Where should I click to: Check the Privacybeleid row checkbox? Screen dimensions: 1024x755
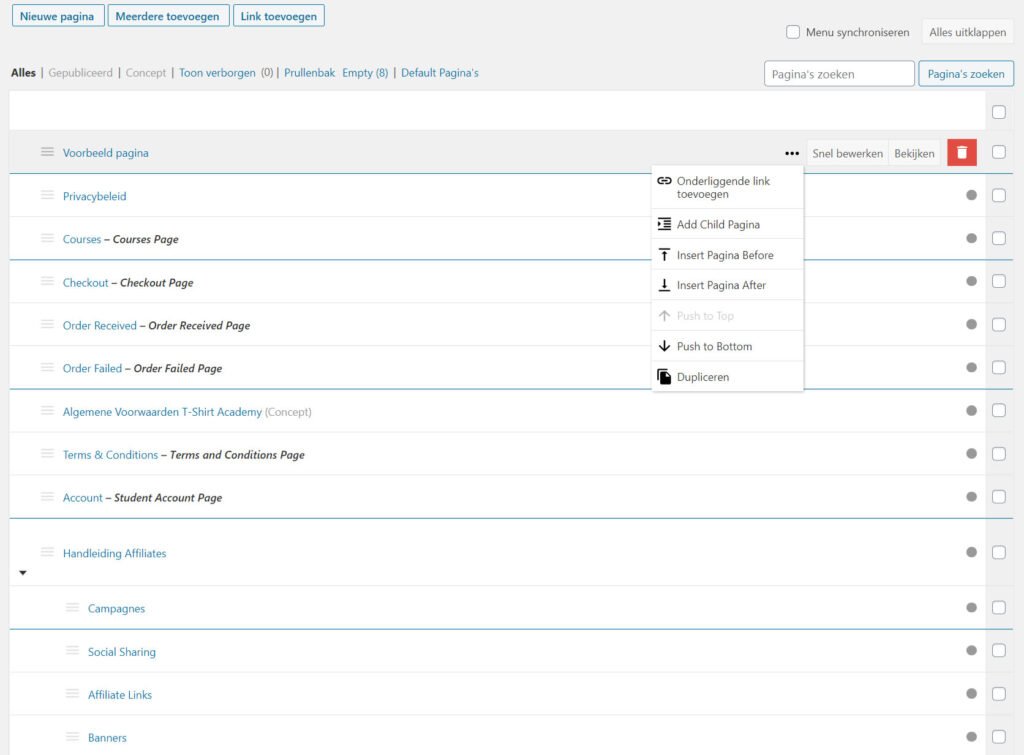click(999, 195)
